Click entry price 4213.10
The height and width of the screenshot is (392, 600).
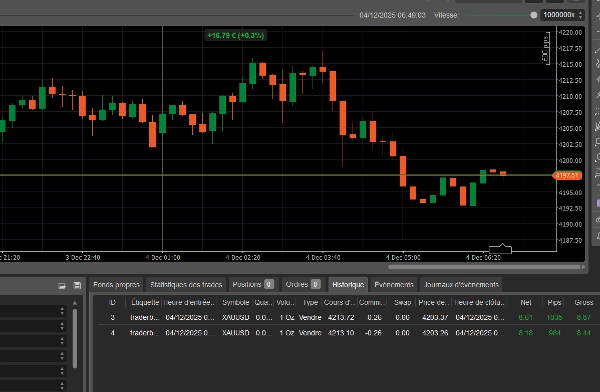341,333
